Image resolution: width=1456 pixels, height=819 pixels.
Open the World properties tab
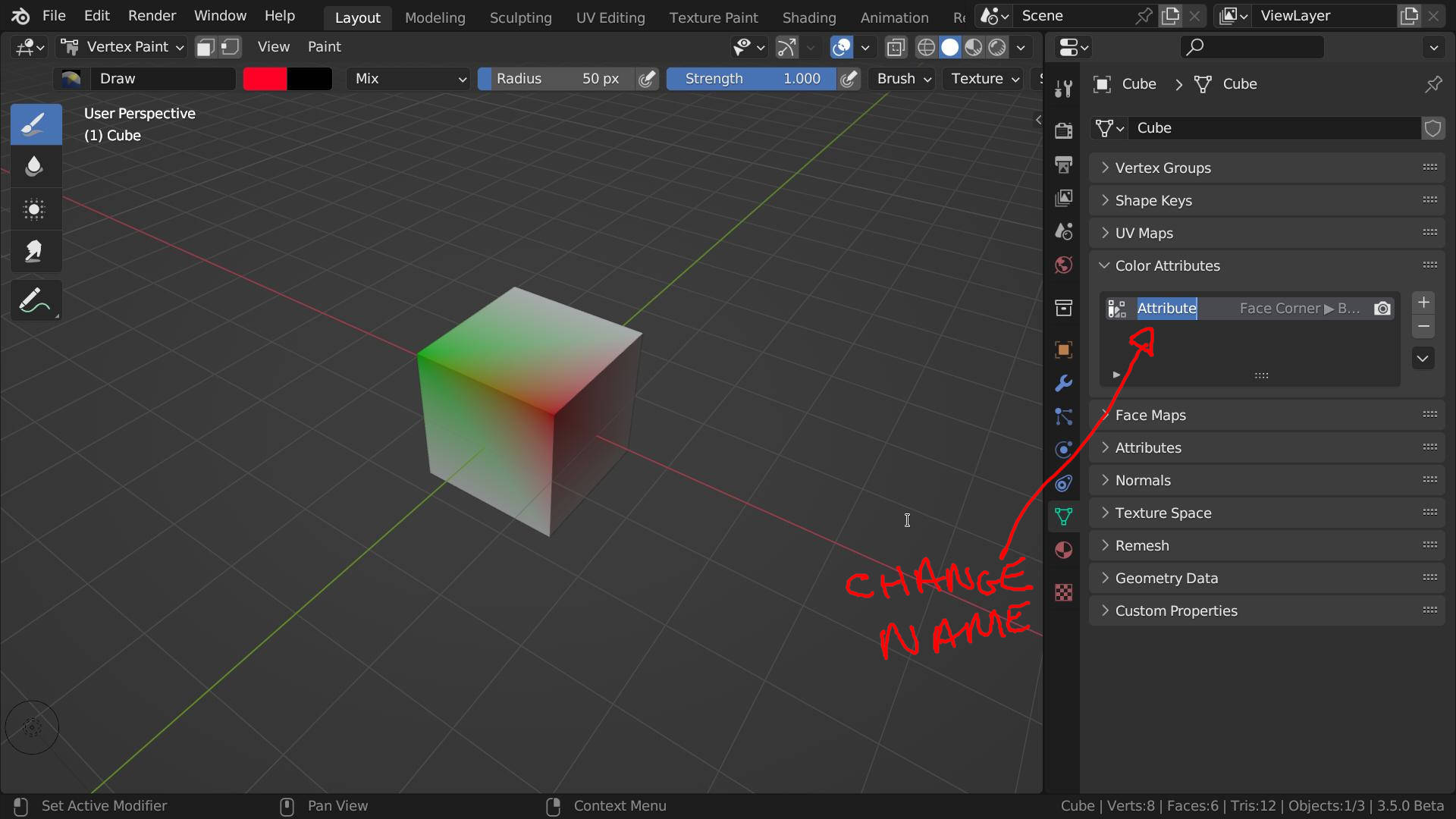point(1063,265)
